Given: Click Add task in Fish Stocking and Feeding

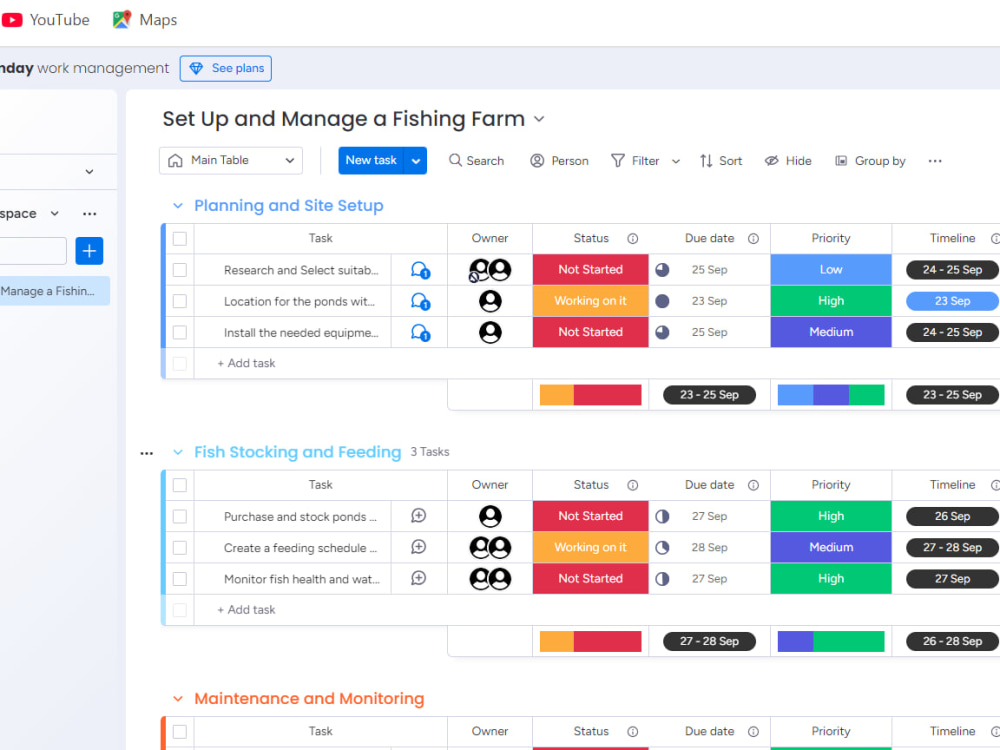Looking at the screenshot, I should (247, 610).
